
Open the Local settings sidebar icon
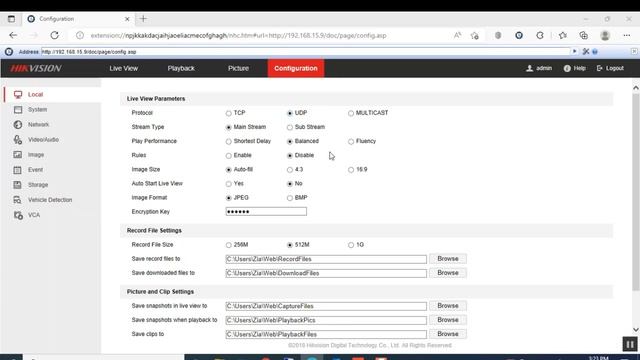click(18, 95)
